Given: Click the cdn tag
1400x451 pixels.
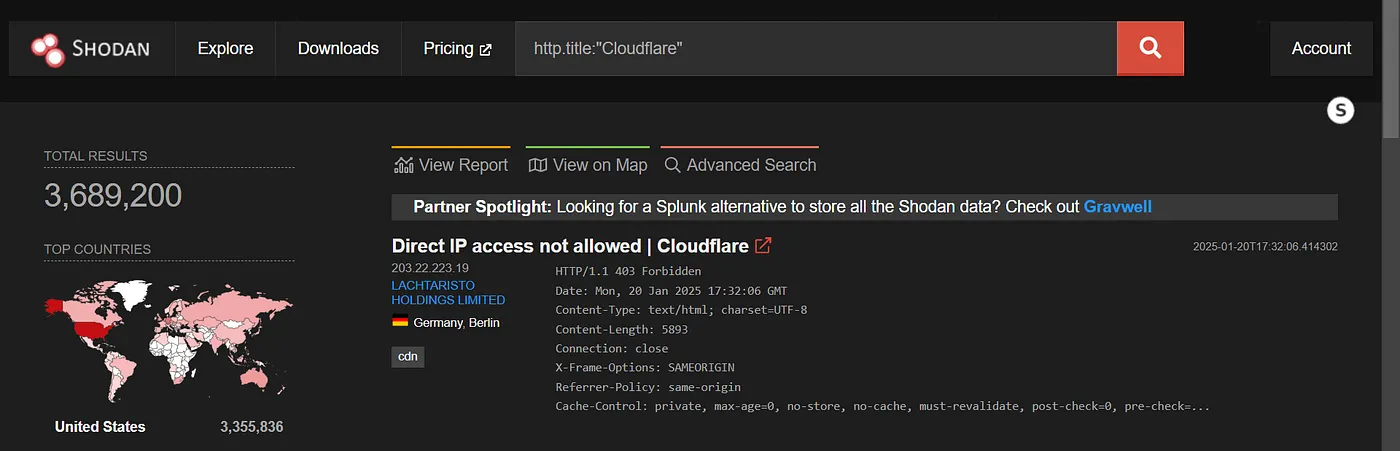Looking at the screenshot, I should click(408, 356).
